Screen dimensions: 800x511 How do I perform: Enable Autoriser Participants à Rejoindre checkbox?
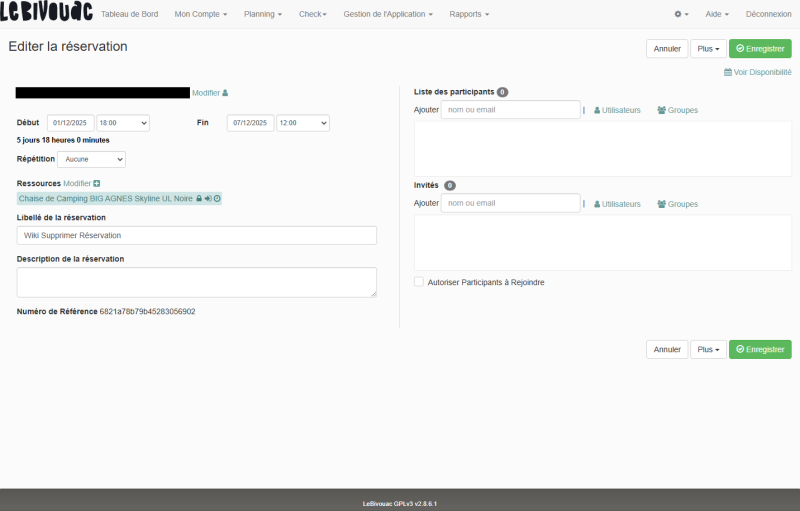(x=419, y=282)
